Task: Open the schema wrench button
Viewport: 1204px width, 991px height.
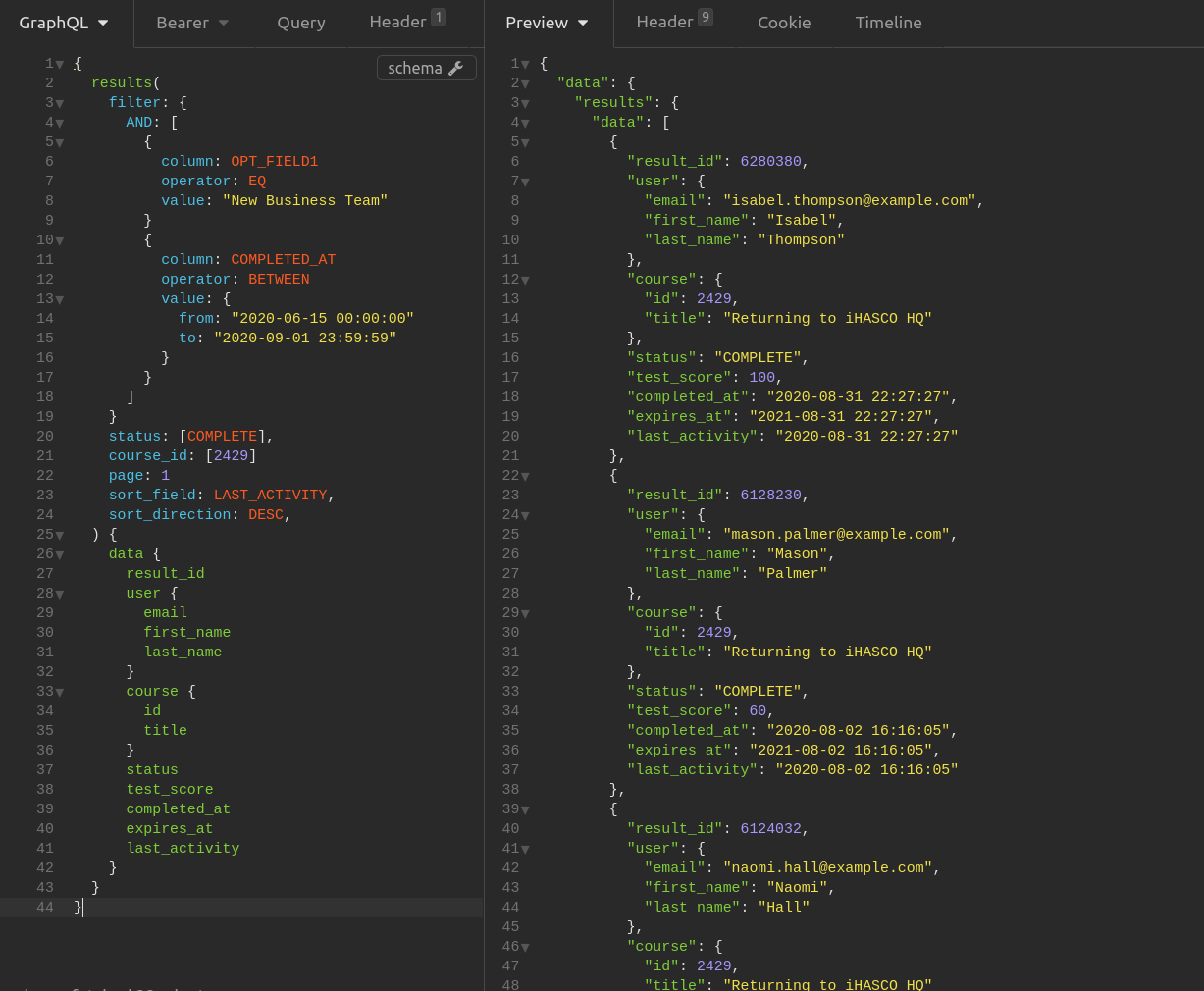Action: pyautogui.click(x=426, y=68)
